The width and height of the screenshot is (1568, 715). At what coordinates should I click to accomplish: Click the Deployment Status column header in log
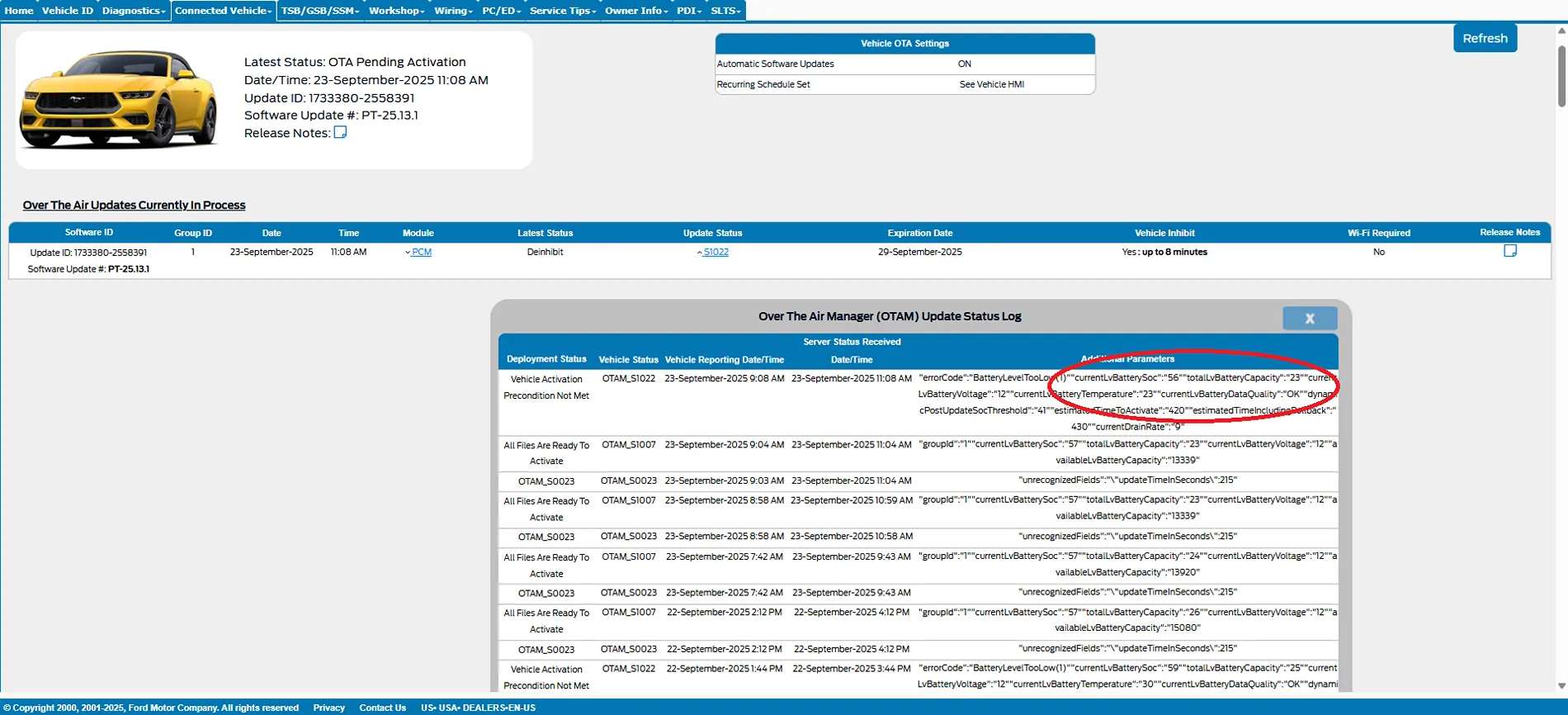click(x=546, y=359)
